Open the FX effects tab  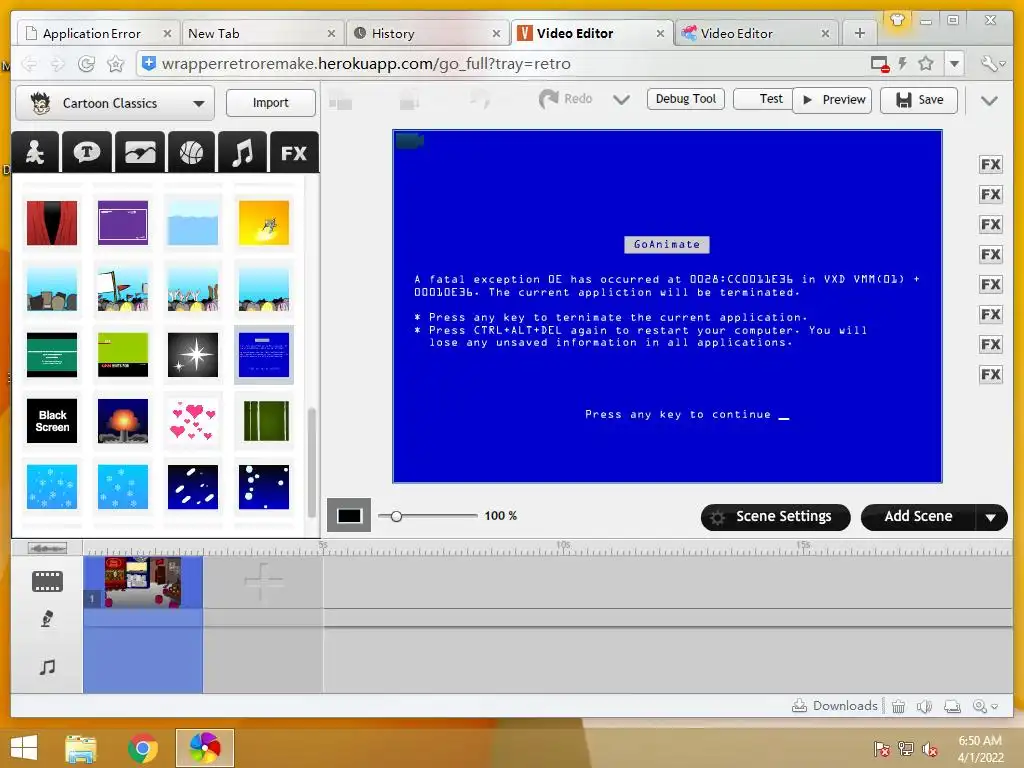tap(294, 152)
